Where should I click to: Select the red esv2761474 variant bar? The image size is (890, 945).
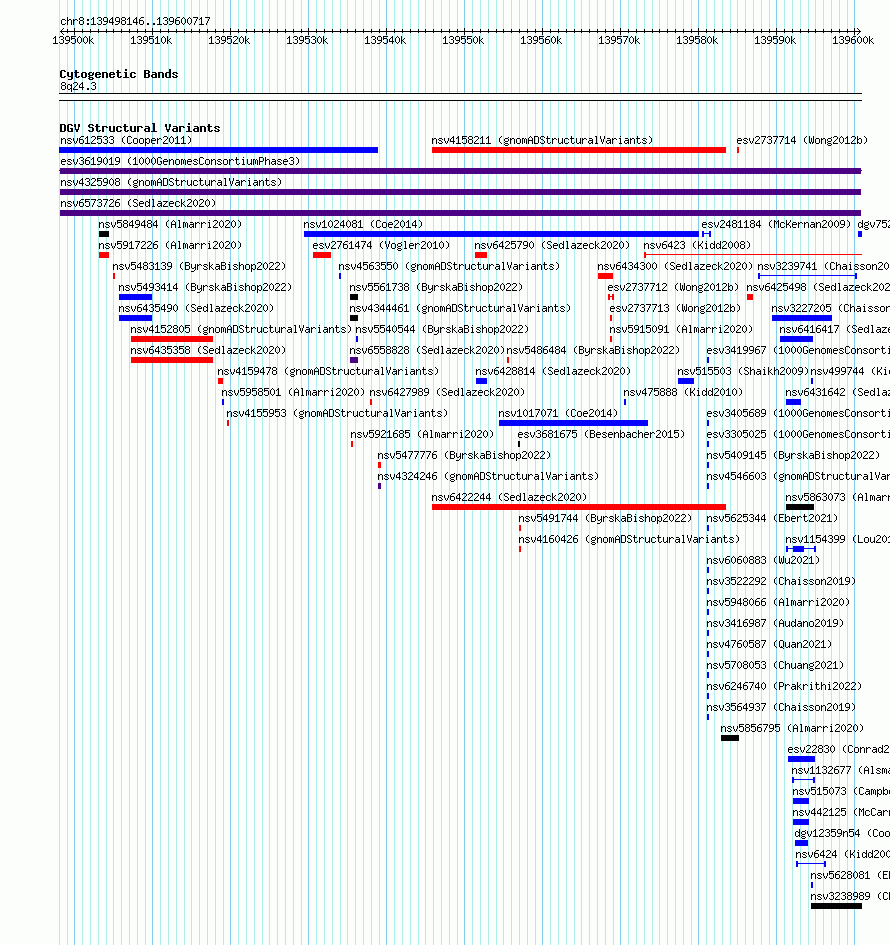[322, 255]
